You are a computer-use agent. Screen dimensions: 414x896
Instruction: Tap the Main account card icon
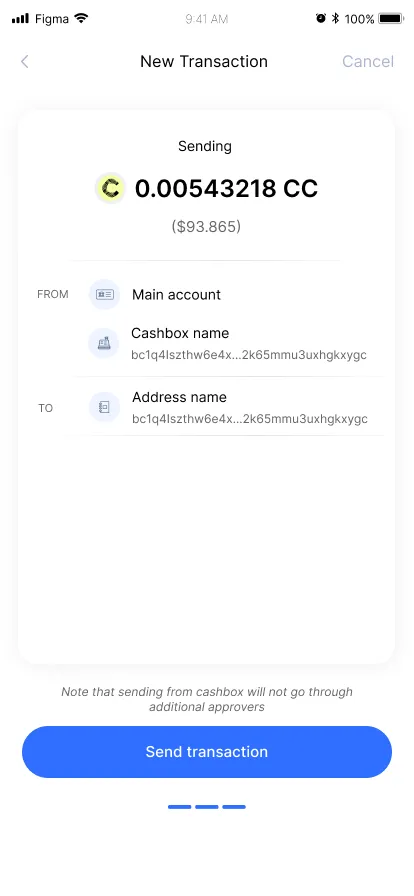(x=105, y=294)
